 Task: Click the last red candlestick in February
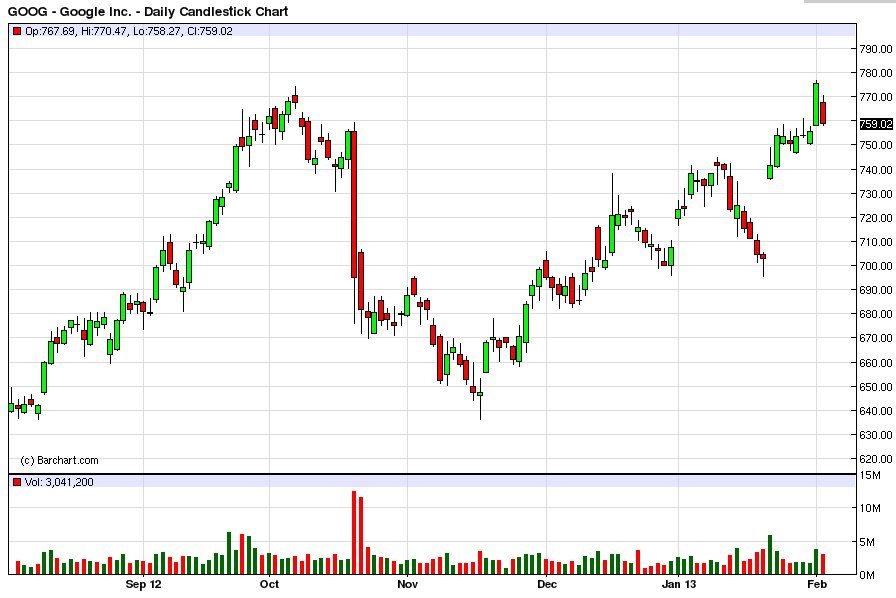point(823,113)
